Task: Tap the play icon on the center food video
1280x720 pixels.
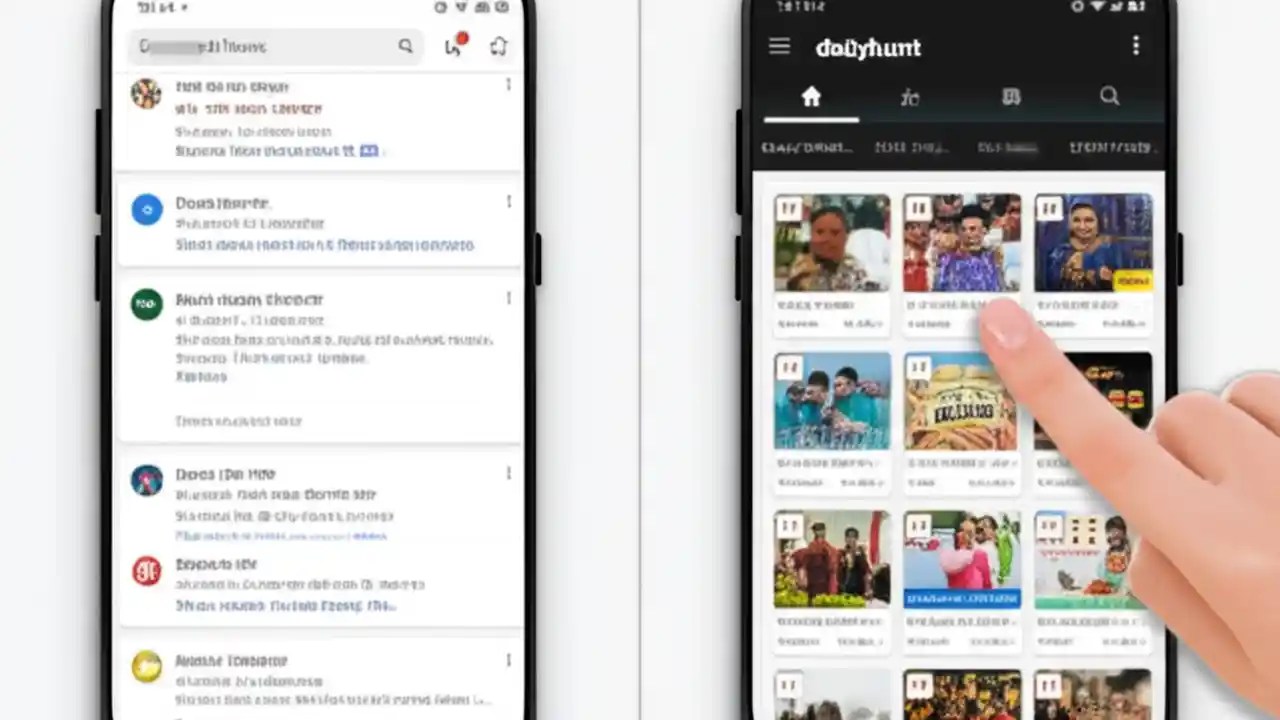Action: point(917,366)
